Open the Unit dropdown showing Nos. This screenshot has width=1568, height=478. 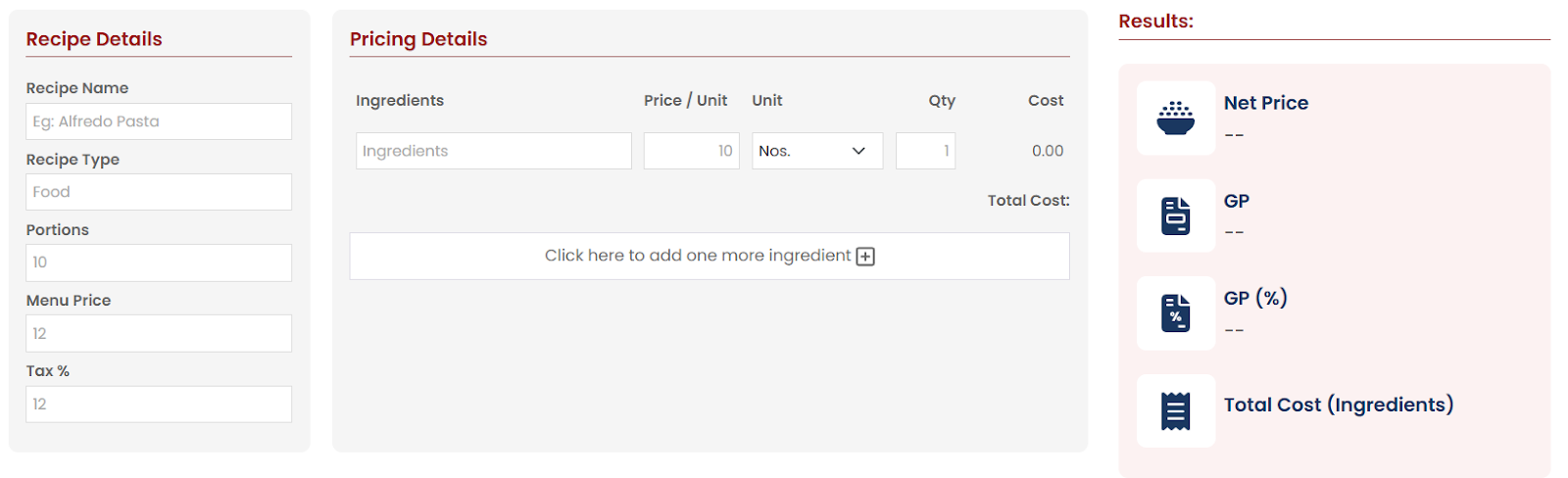pyautogui.click(x=817, y=151)
